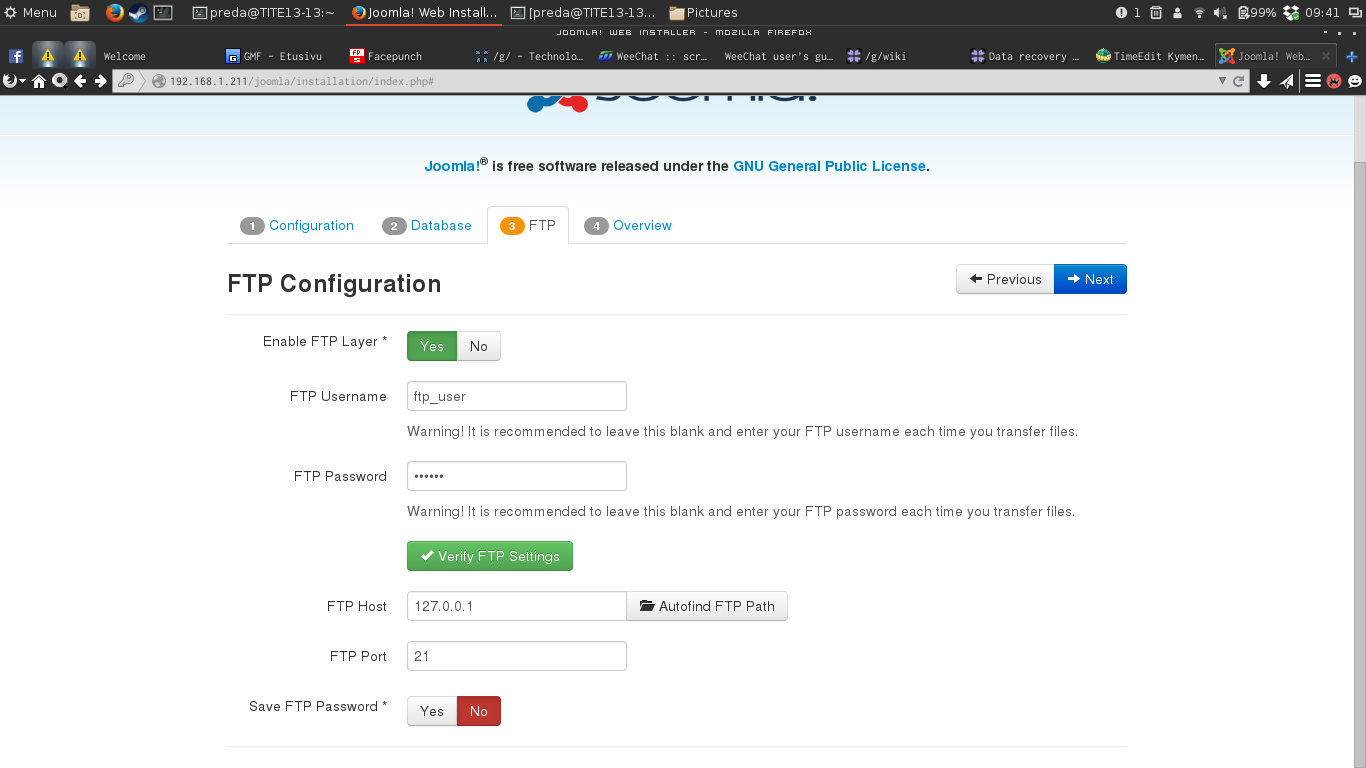Click the FTP Password field

(x=517, y=476)
